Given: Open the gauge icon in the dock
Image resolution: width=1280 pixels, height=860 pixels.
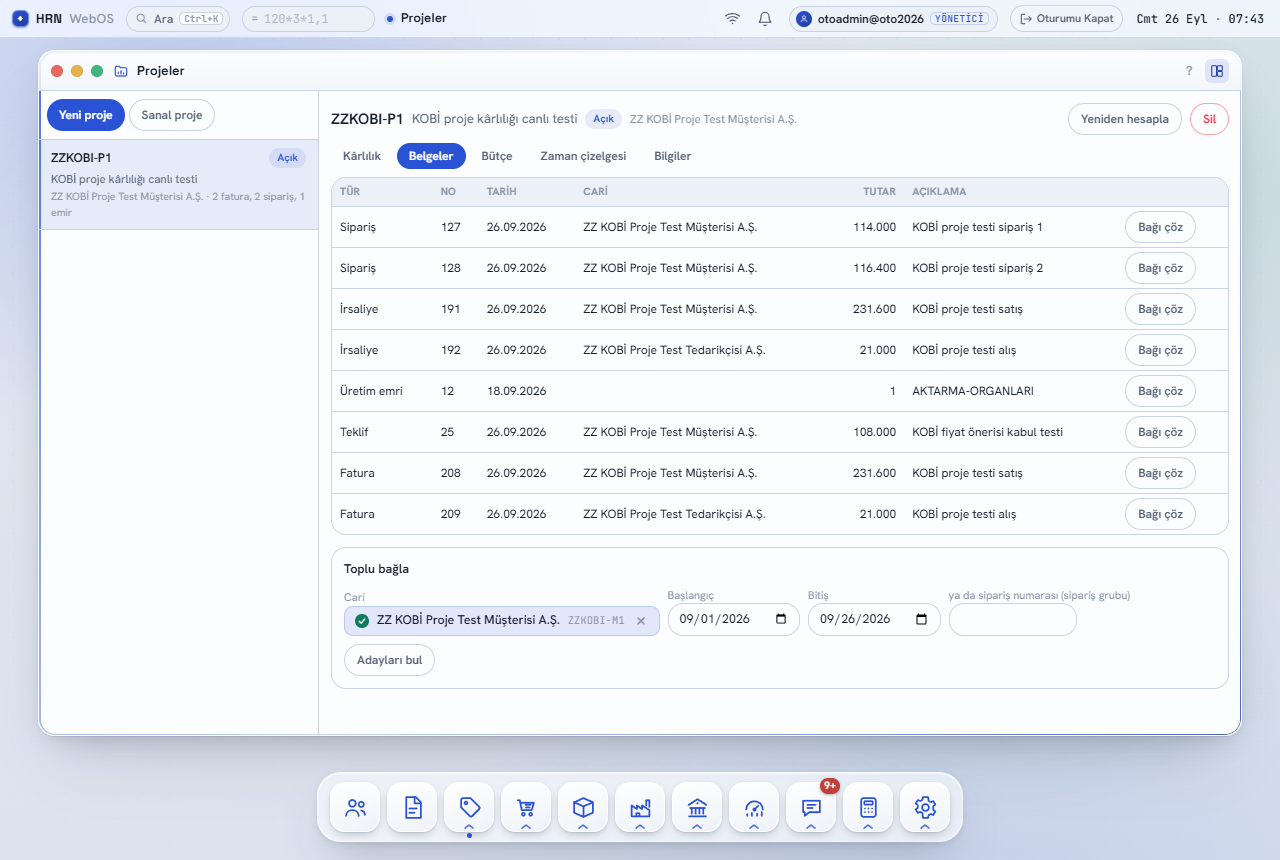Looking at the screenshot, I should coord(755,807).
